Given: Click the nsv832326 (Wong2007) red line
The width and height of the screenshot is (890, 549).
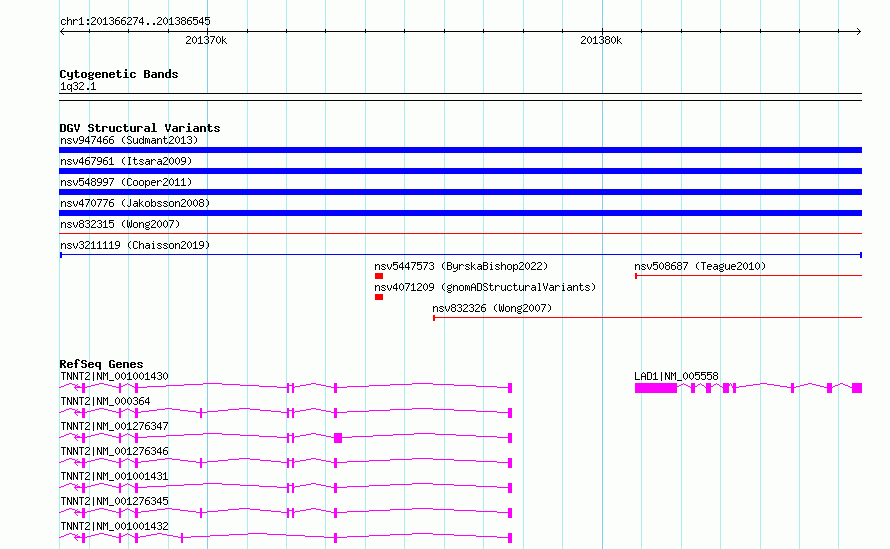Looking at the screenshot, I should pos(648,318).
